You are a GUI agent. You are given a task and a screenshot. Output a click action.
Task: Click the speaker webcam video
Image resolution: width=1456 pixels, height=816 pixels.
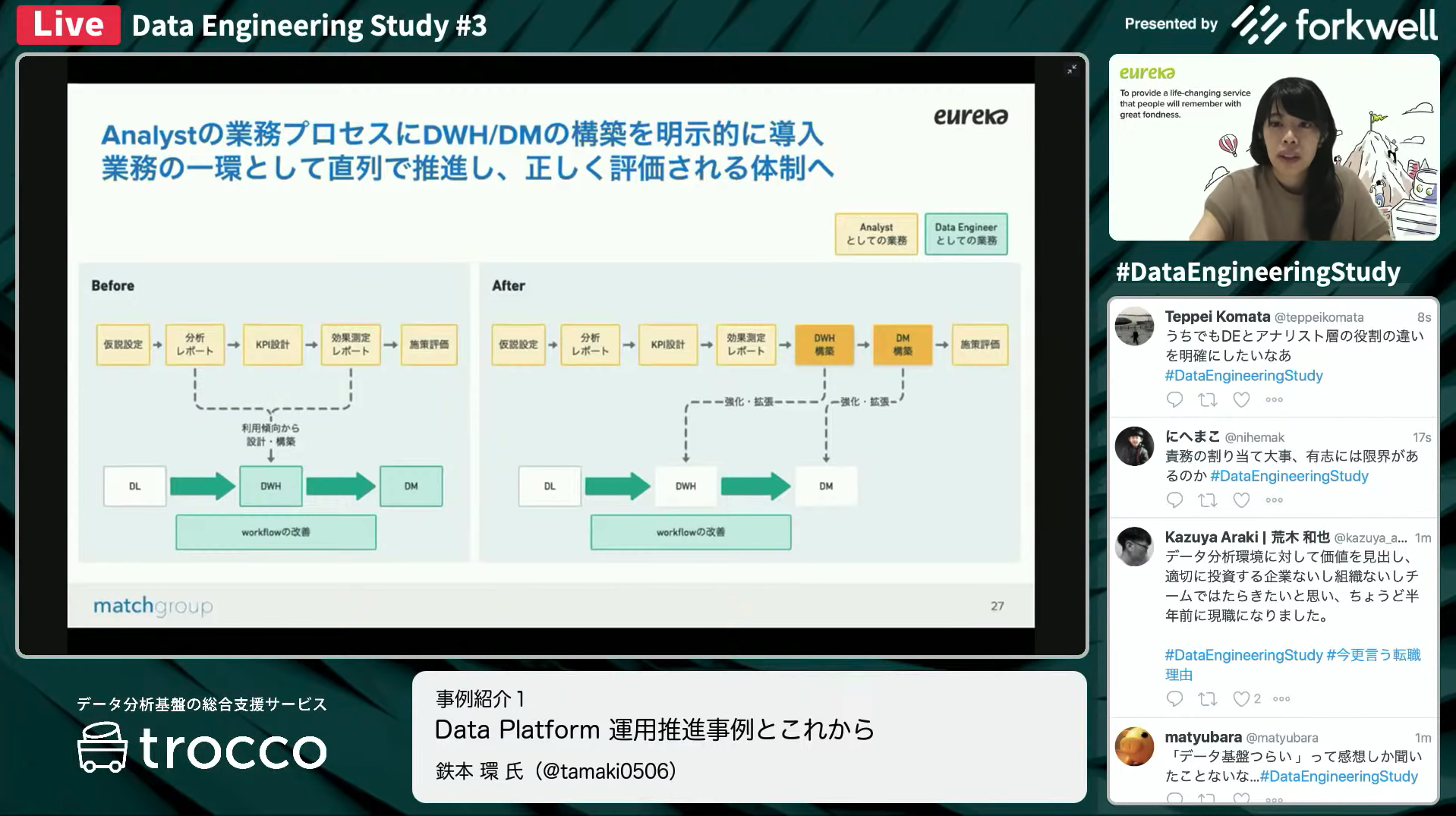pyautogui.click(x=1274, y=147)
